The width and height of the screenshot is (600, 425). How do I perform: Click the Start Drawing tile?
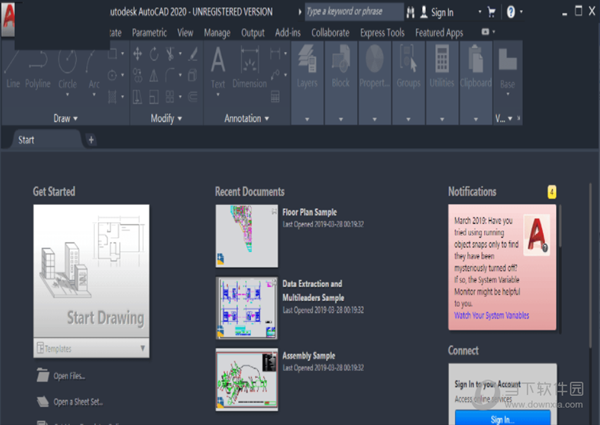tap(91, 271)
